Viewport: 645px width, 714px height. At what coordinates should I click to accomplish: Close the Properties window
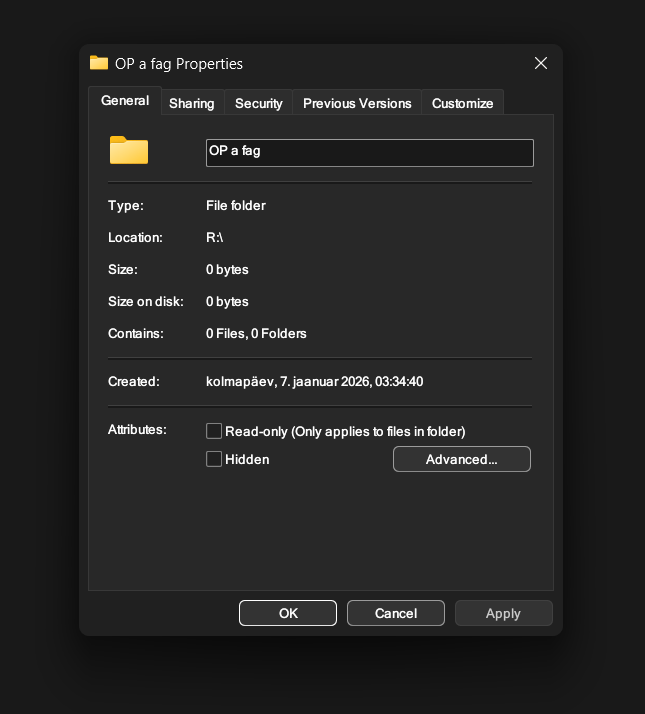[x=541, y=63]
